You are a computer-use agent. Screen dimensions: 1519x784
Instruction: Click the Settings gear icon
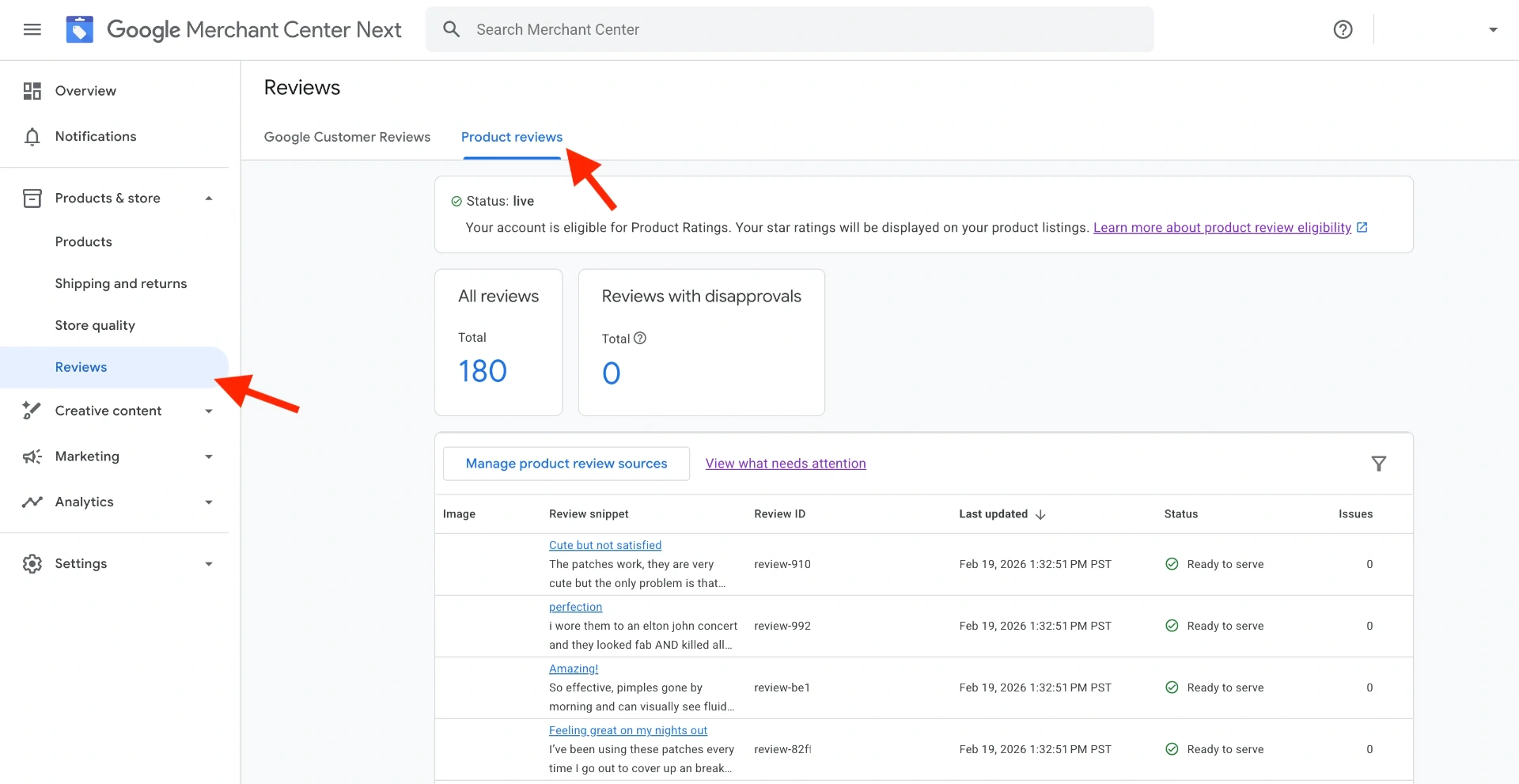[x=32, y=563]
